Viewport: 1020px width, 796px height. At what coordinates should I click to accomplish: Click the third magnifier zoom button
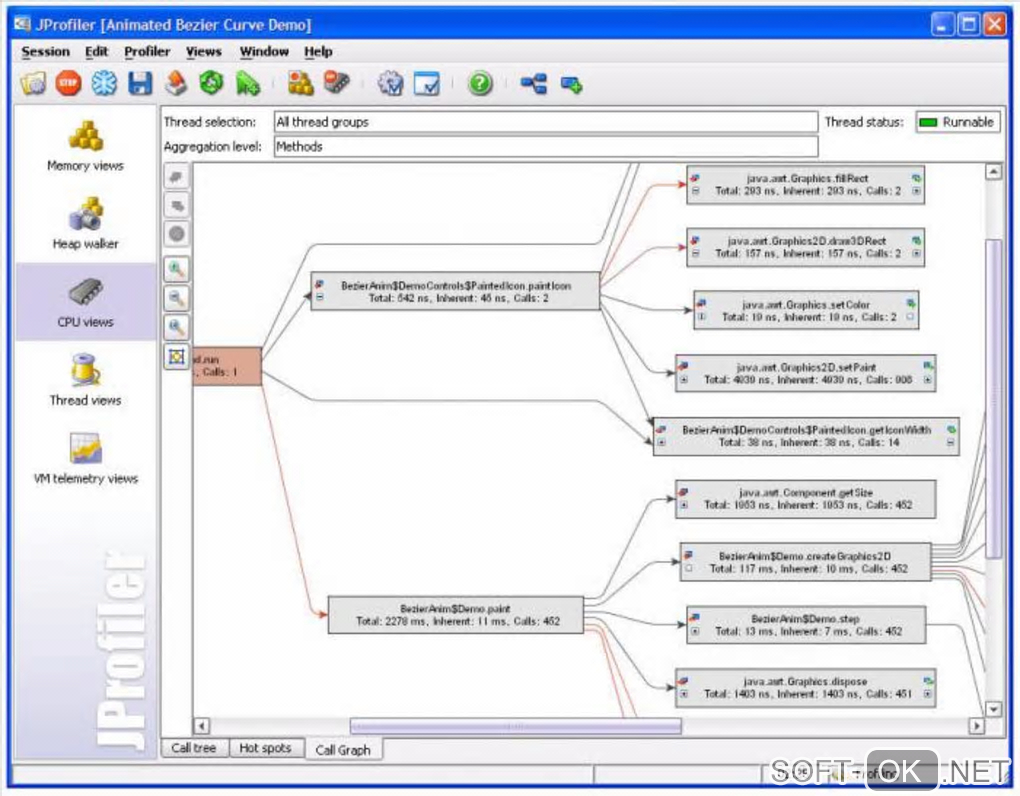pos(176,327)
